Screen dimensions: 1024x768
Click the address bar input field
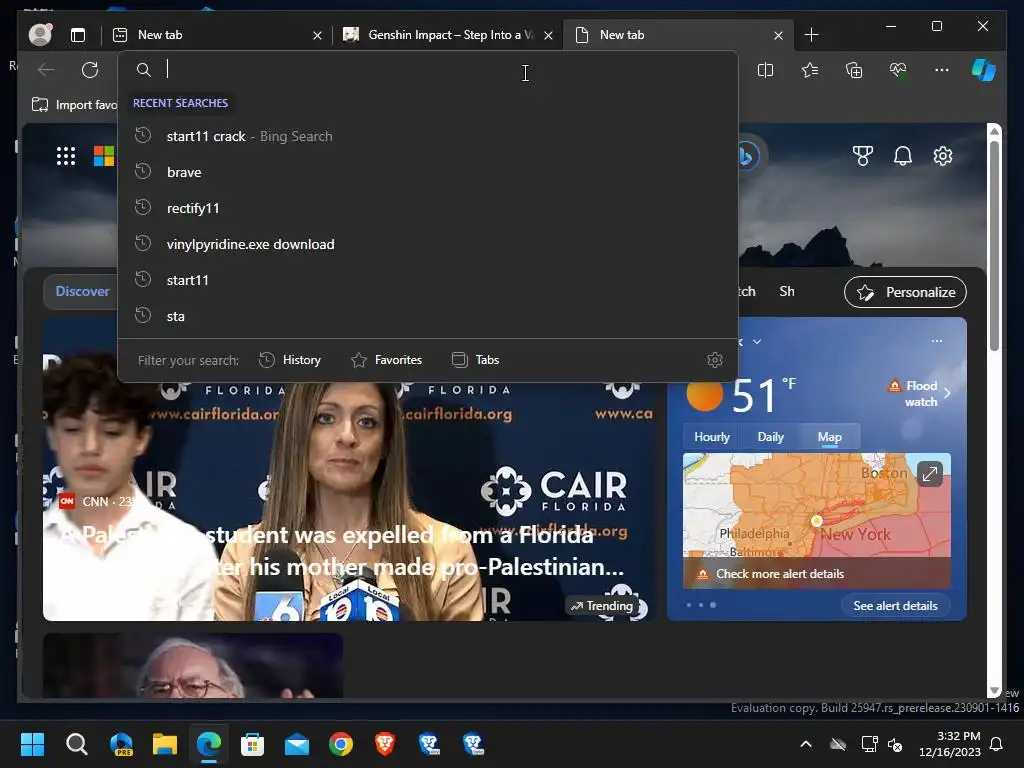point(428,69)
